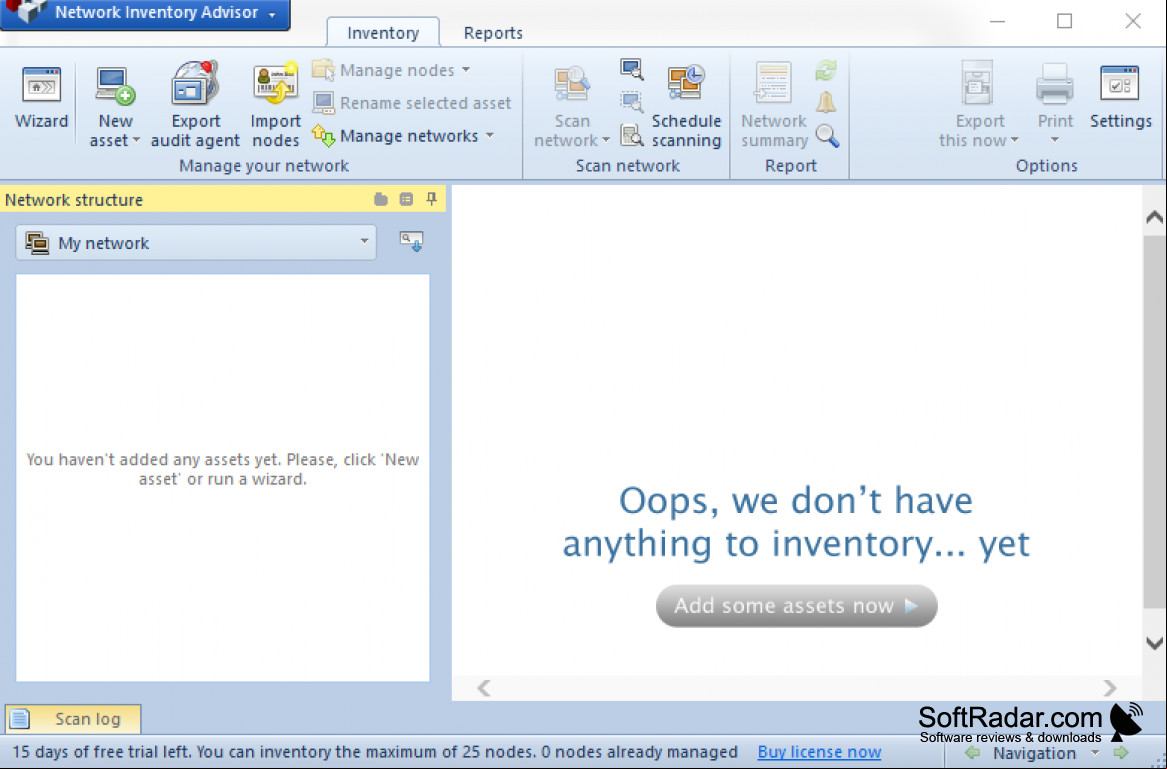Click the dashed-outline monitor scan icon

(632, 102)
